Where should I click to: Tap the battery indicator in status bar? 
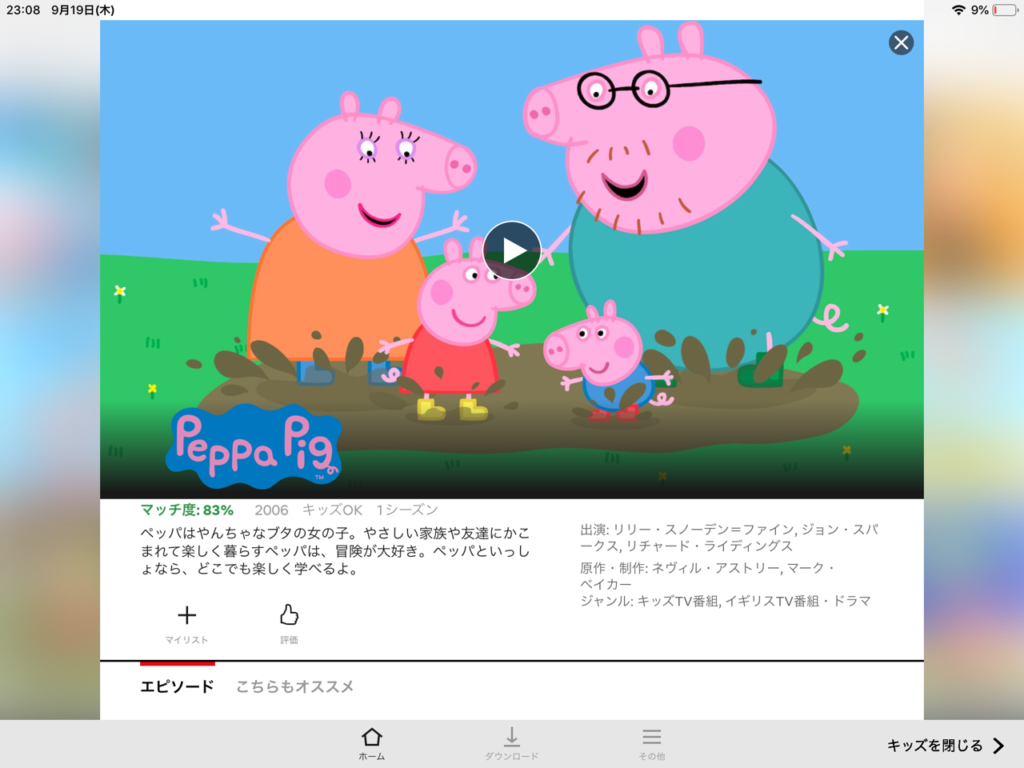tap(1004, 10)
